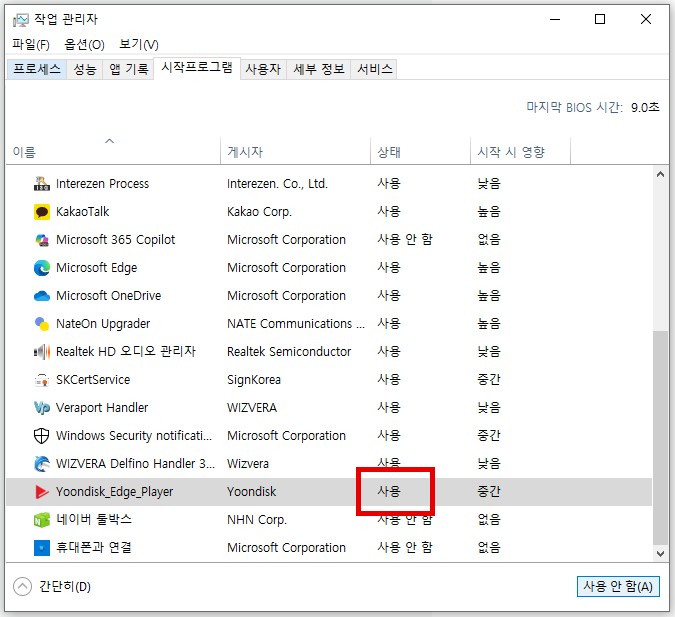
Task: Select the NateOn Upgrader row name
Action: click(x=103, y=324)
